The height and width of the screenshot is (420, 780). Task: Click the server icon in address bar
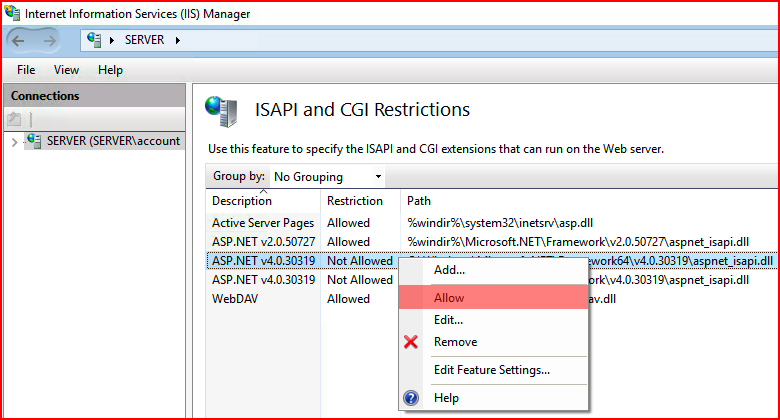(x=94, y=40)
